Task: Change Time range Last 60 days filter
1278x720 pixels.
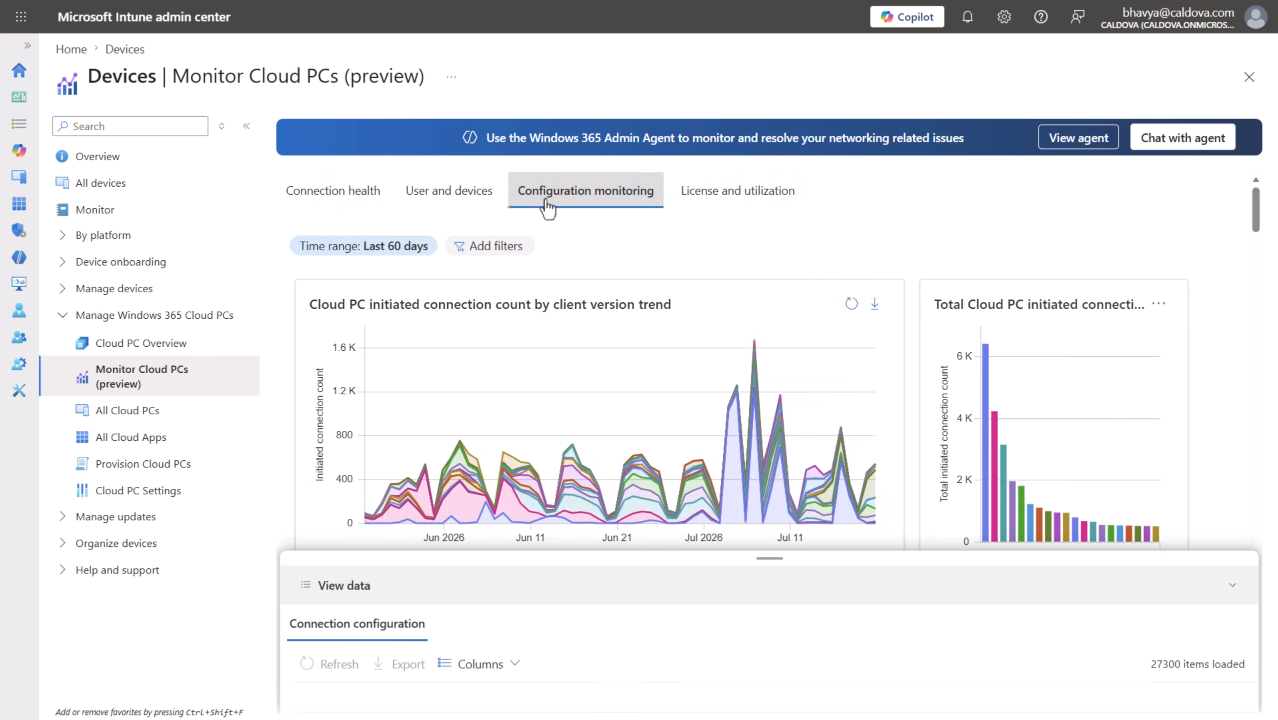Action: pyautogui.click(x=364, y=246)
